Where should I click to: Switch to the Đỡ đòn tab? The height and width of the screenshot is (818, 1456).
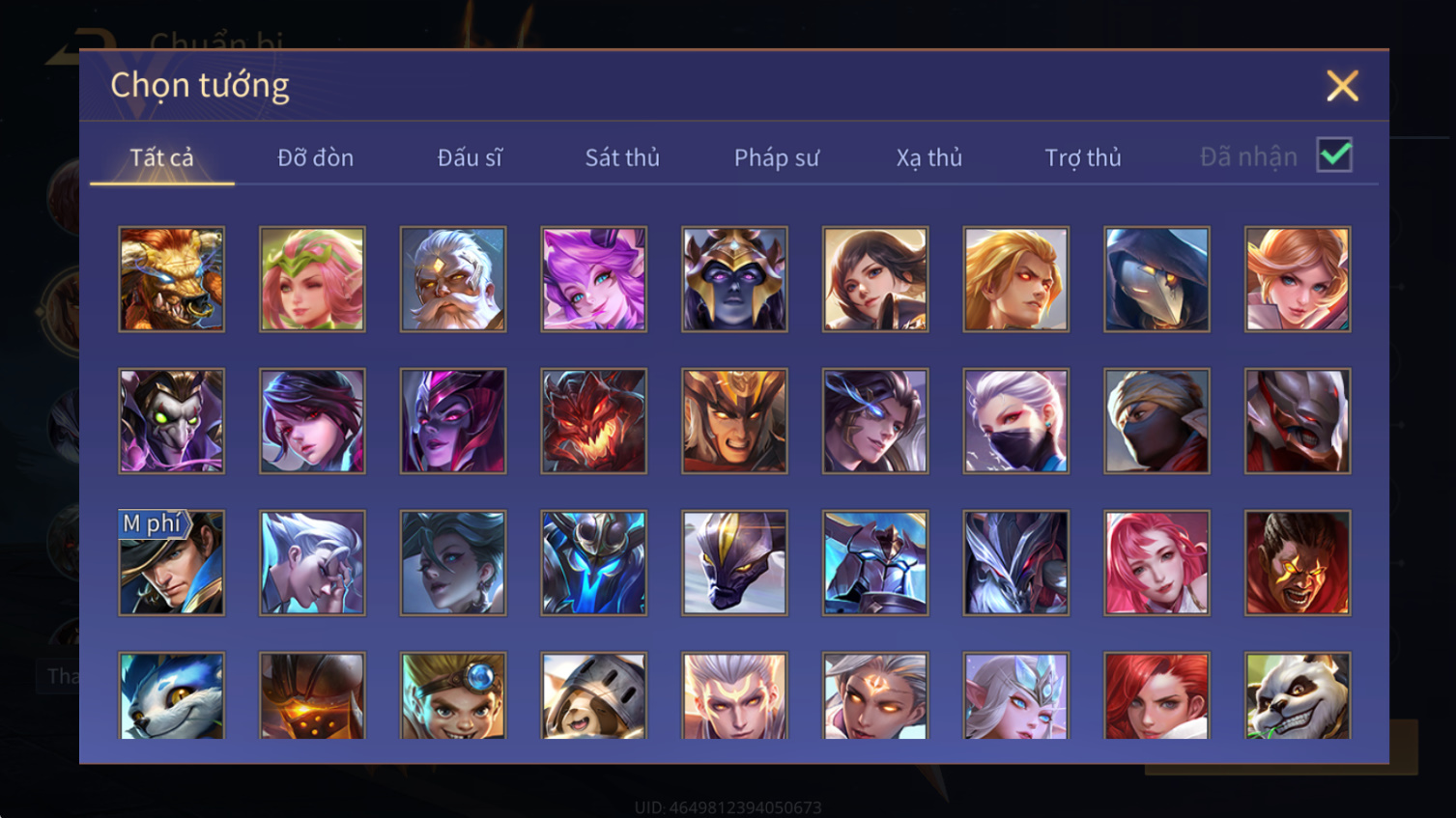(x=315, y=157)
